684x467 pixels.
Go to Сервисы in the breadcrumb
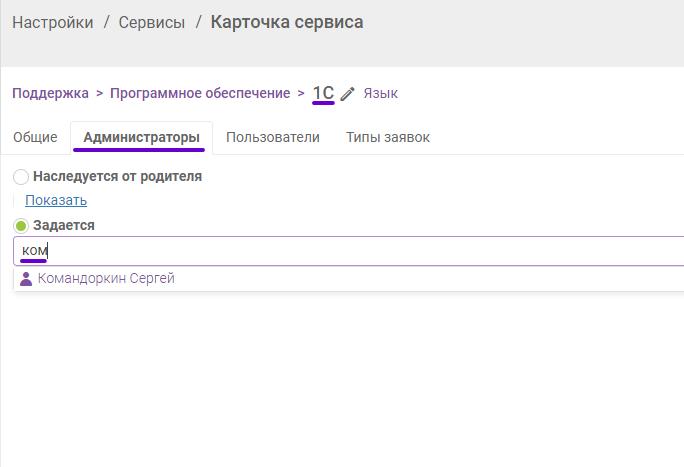click(152, 22)
